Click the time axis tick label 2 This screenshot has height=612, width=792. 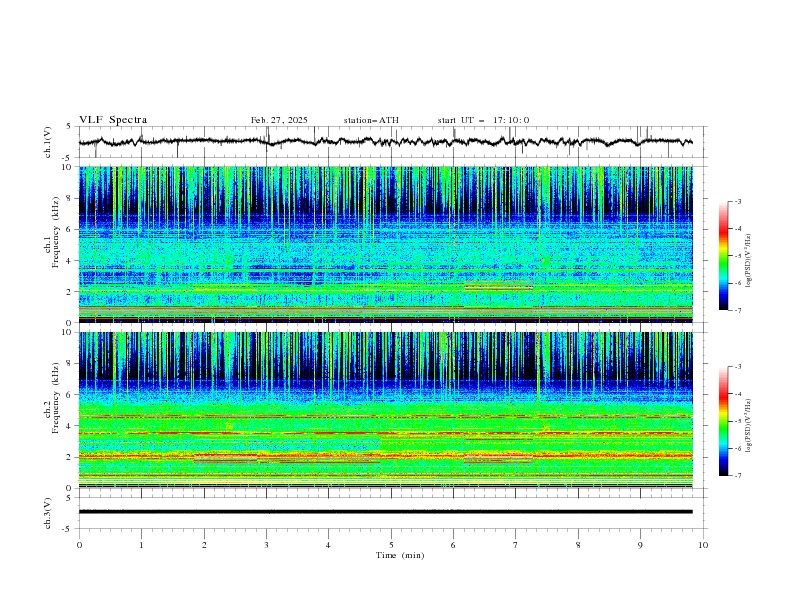click(204, 545)
